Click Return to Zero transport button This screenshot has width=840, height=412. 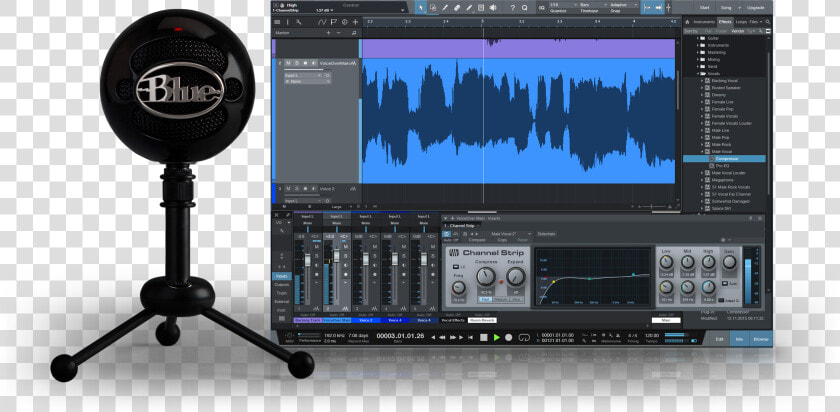click(x=470, y=338)
